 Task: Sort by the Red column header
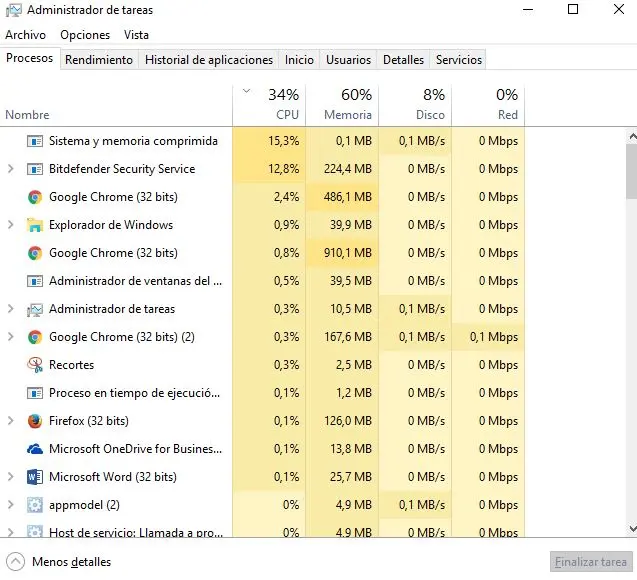[488, 106]
